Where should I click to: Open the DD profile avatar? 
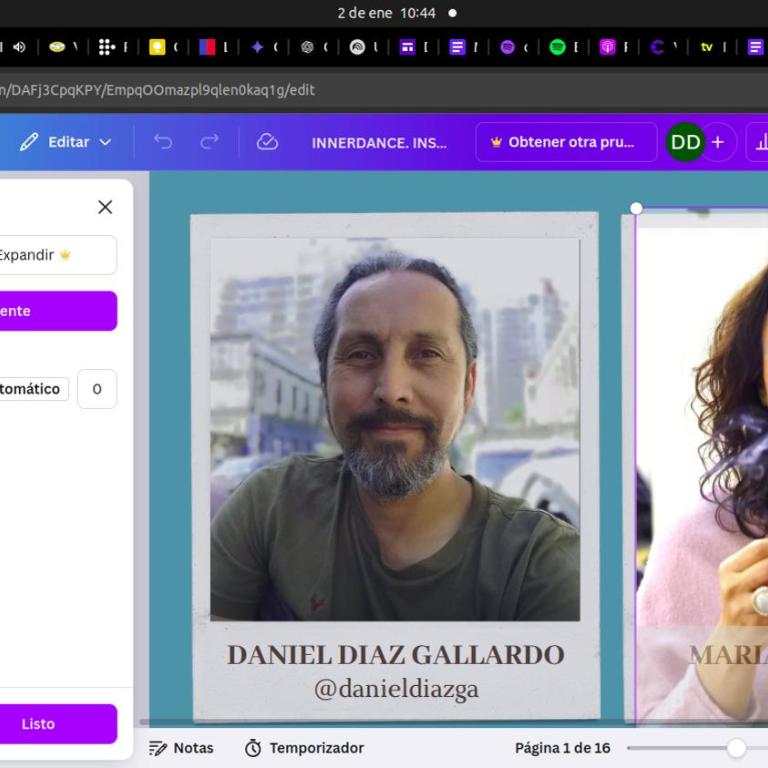tap(685, 142)
